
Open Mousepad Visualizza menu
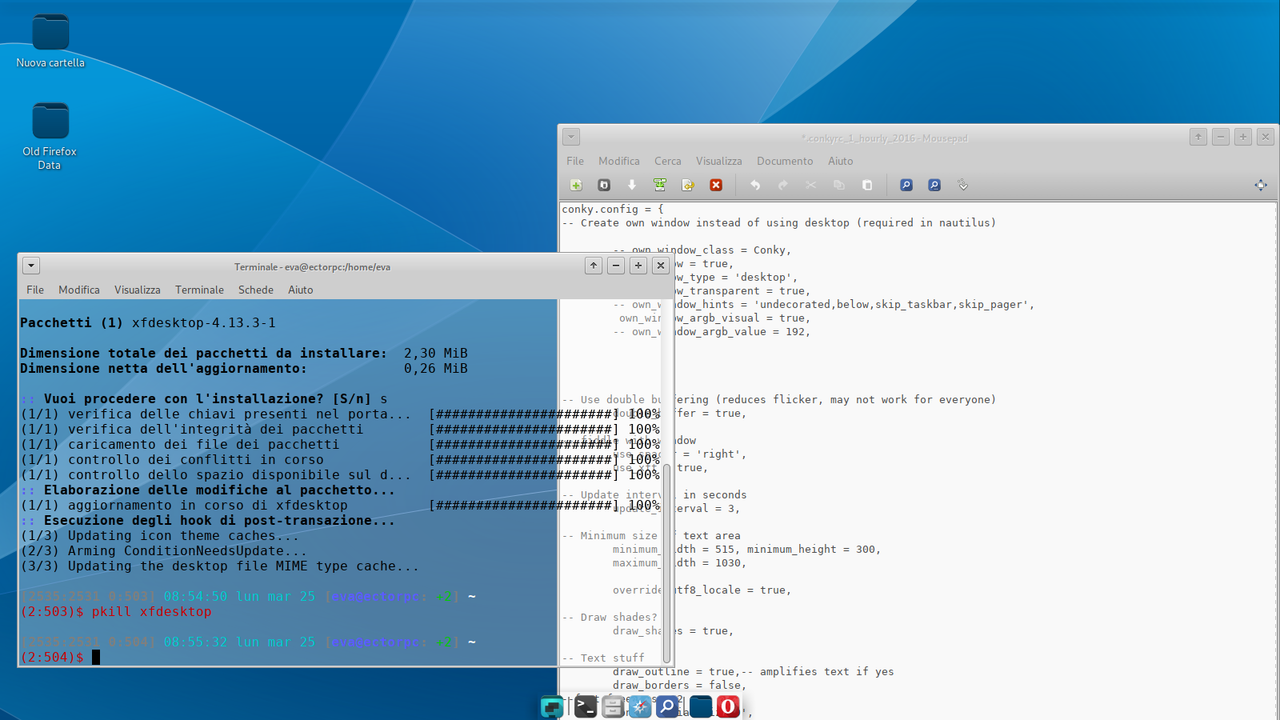pyautogui.click(x=719, y=161)
